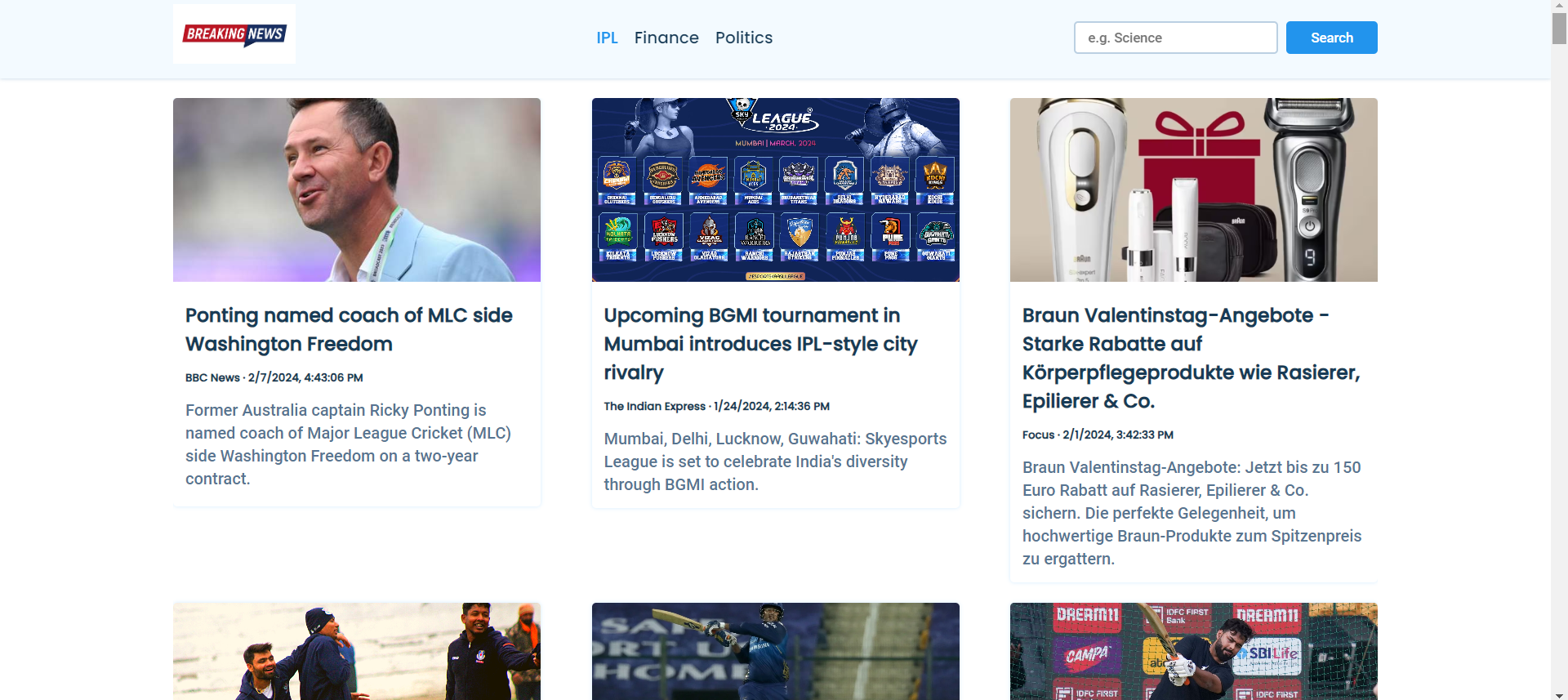Image resolution: width=1568 pixels, height=700 pixels.
Task: Click 'Focus · 2/1/2024, 3:42:33 PM'
Action: pos(1098,435)
